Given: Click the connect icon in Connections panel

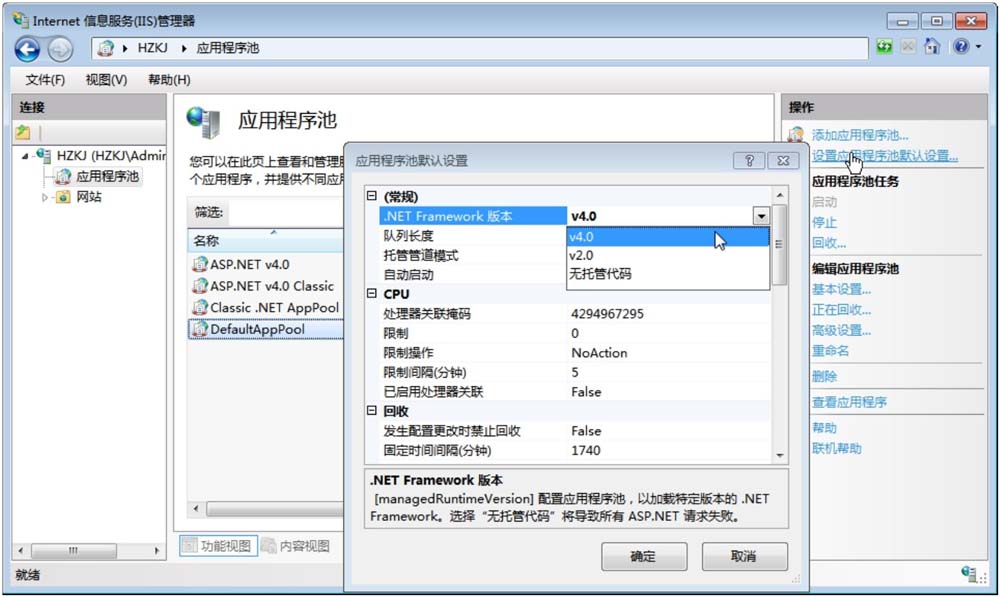Looking at the screenshot, I should [x=23, y=133].
